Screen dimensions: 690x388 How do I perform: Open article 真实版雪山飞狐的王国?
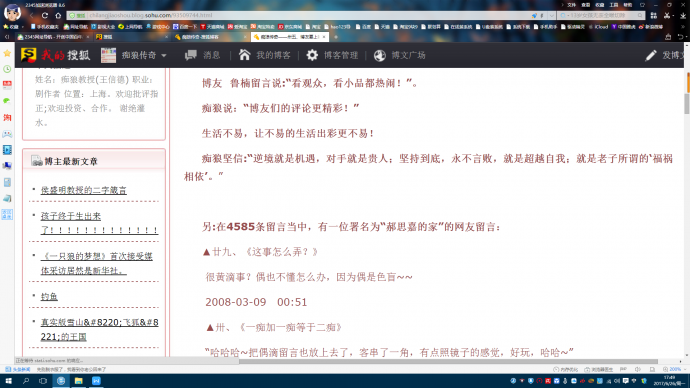point(99,329)
